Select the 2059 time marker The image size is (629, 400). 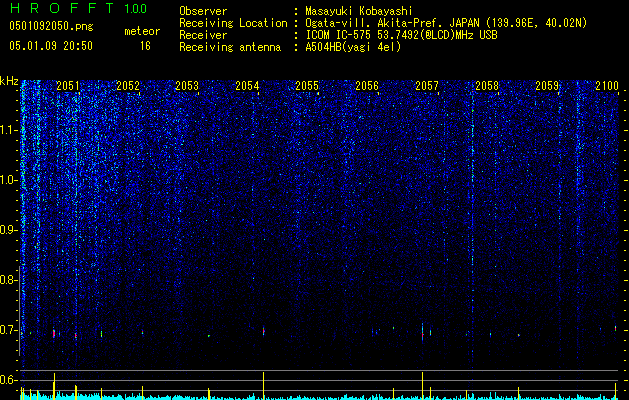547,86
